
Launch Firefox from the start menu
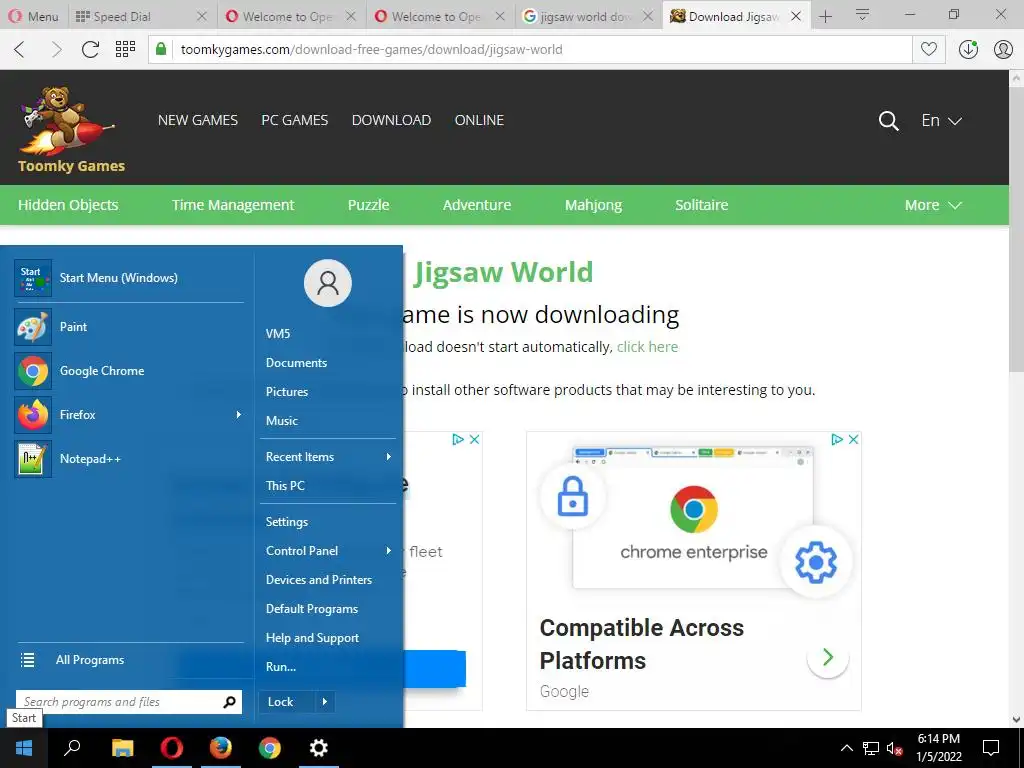pyautogui.click(x=129, y=415)
